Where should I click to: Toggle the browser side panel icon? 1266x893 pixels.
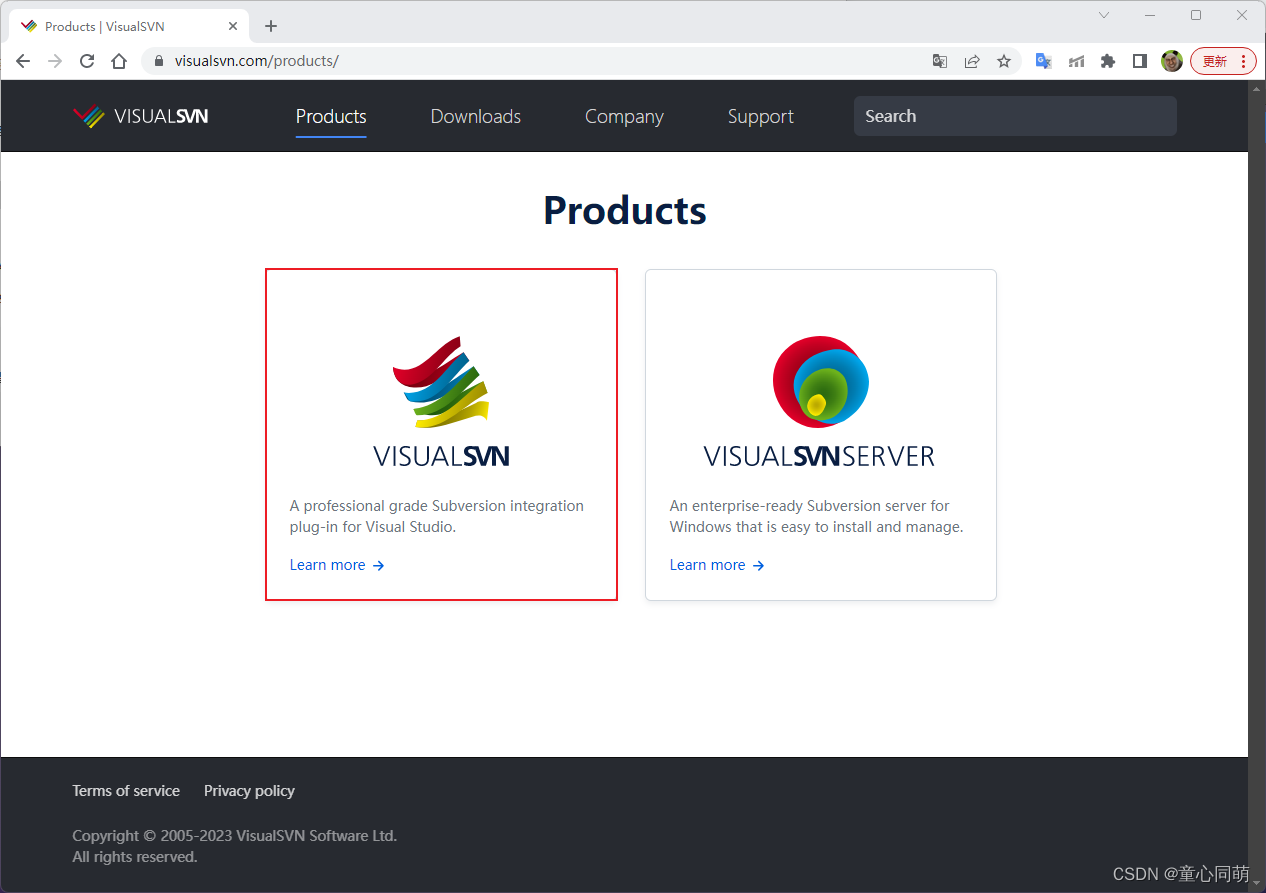coord(1140,61)
